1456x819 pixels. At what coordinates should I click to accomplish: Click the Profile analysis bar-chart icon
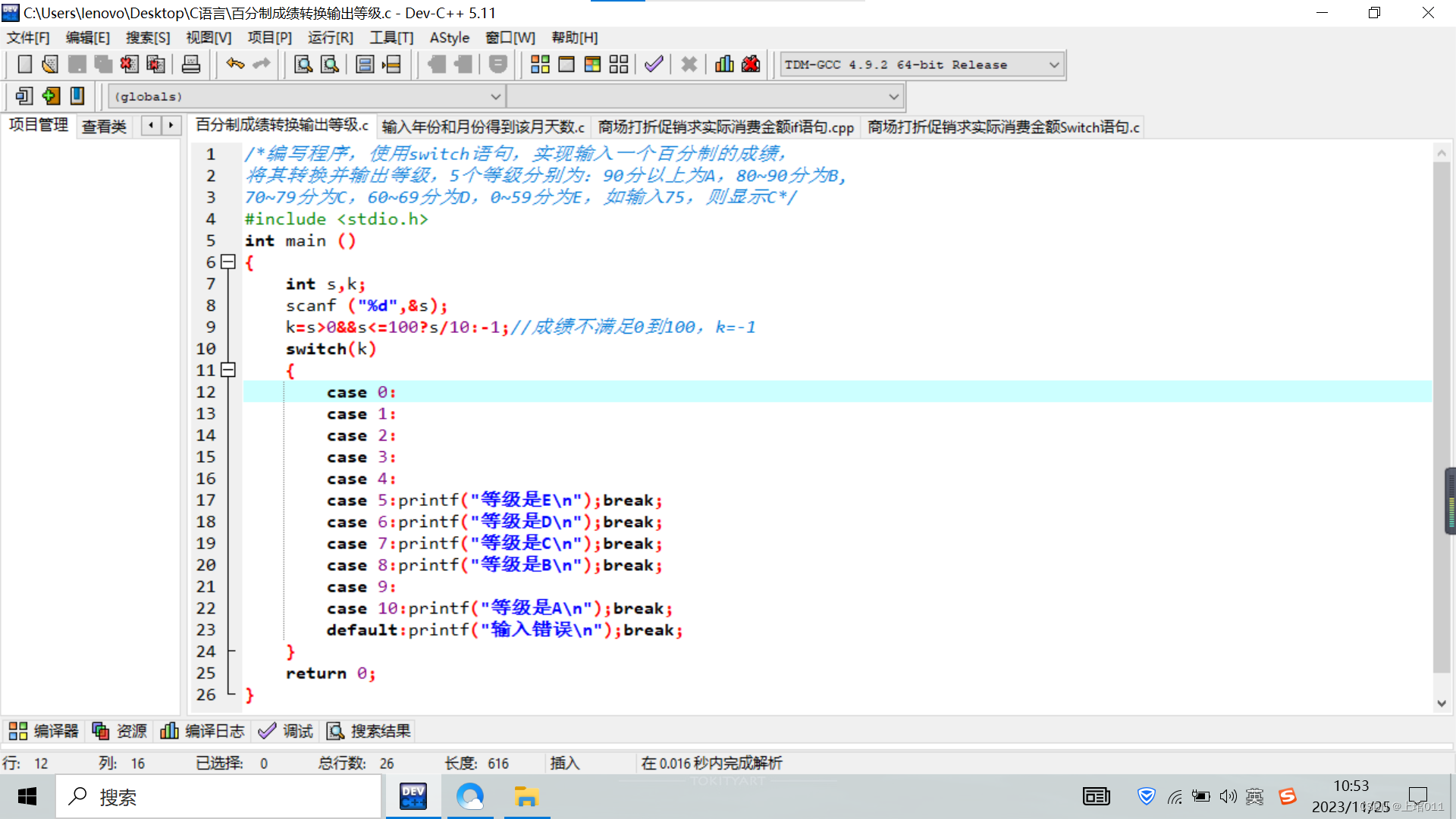[724, 64]
